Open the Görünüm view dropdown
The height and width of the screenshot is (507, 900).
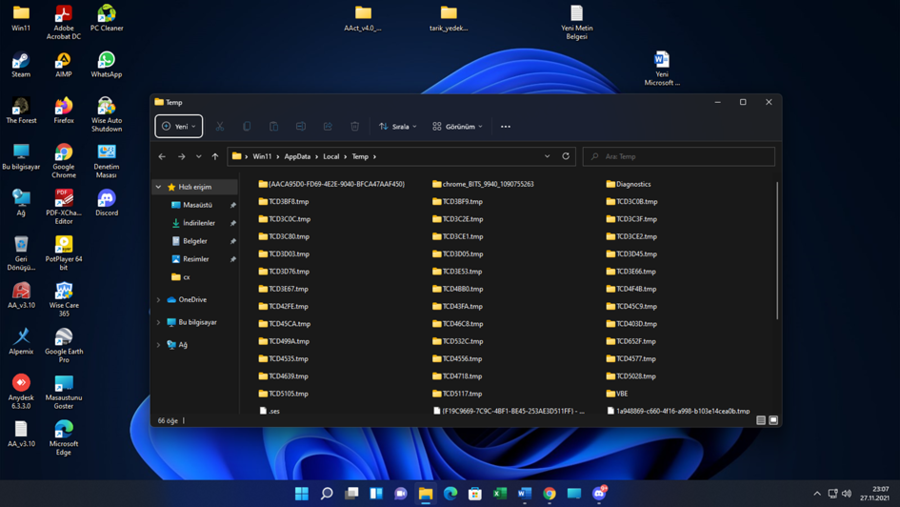point(457,127)
